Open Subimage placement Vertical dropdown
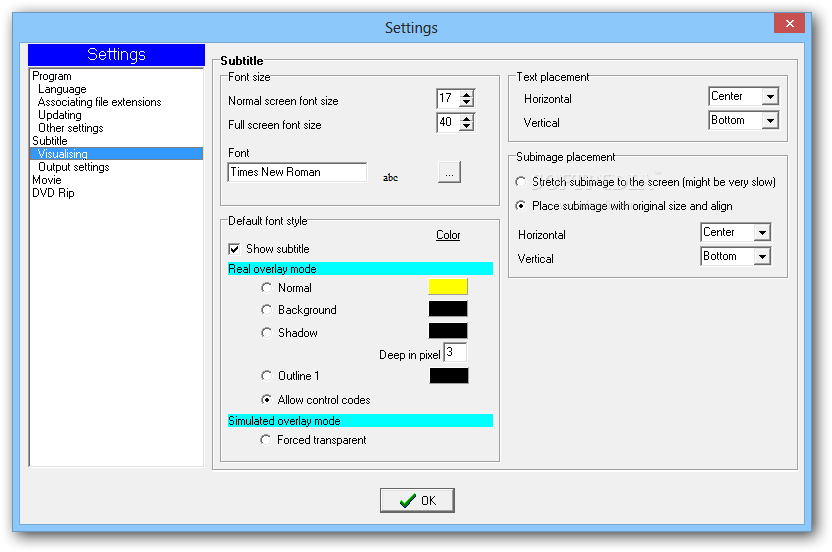 coord(762,256)
